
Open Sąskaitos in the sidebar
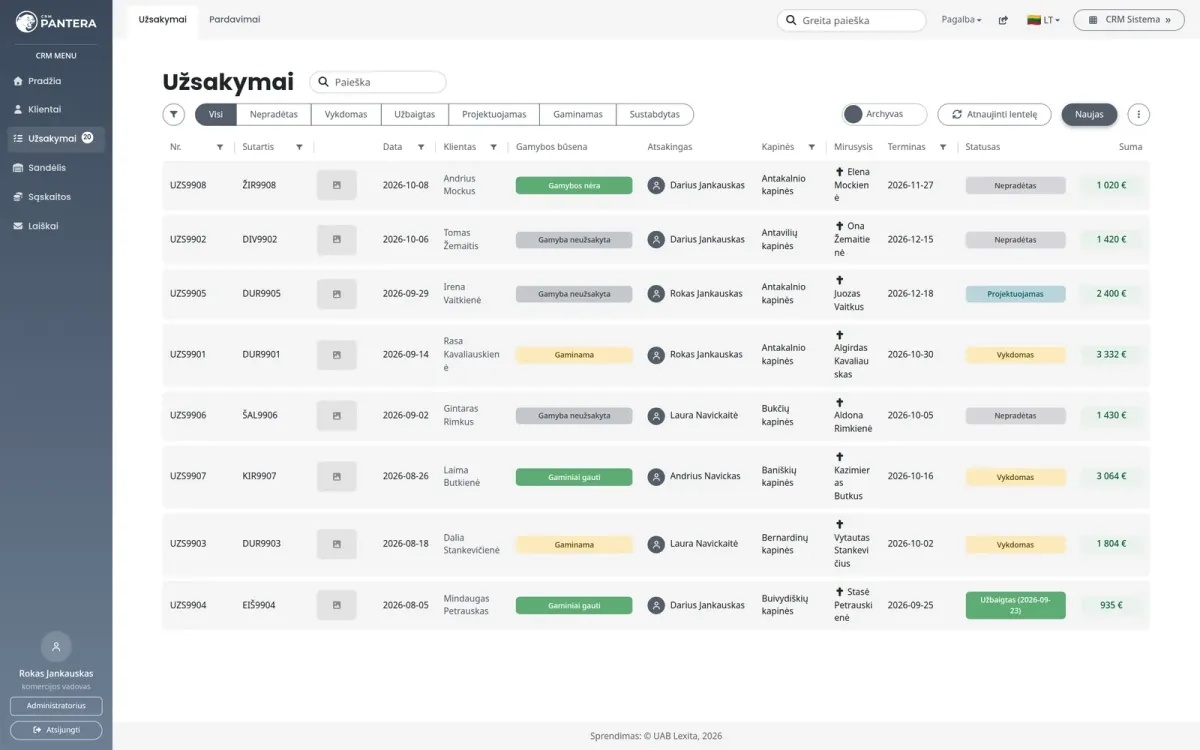click(x=56, y=197)
